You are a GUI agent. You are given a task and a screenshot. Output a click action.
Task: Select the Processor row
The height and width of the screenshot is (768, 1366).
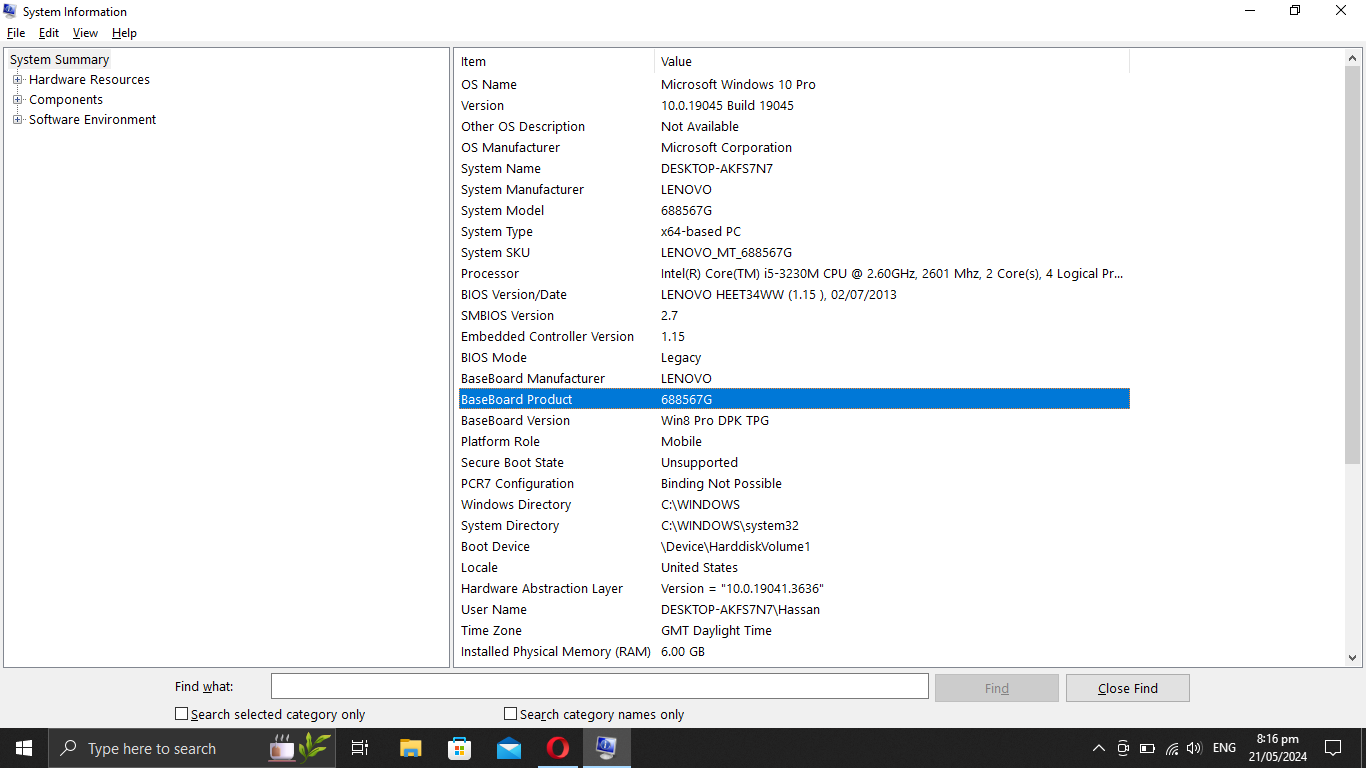click(793, 274)
